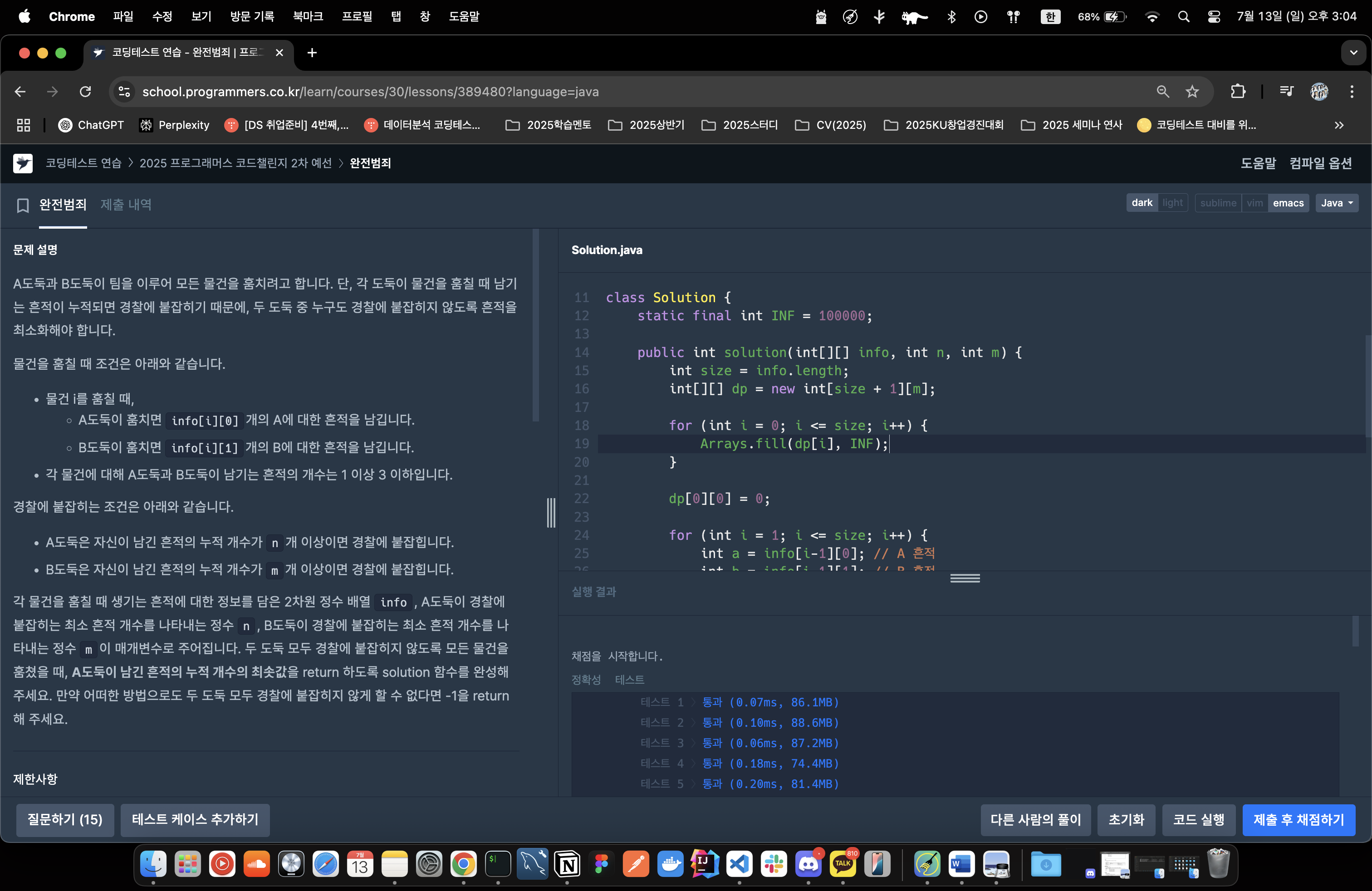
Task: Open the media control icon in toolbar
Action: (x=1287, y=92)
